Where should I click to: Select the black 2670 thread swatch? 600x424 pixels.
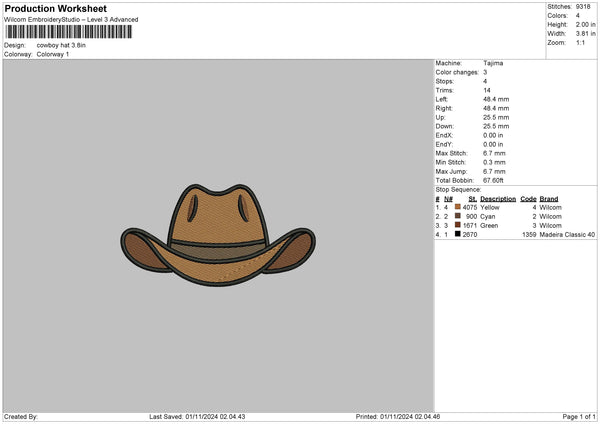[x=458, y=235]
